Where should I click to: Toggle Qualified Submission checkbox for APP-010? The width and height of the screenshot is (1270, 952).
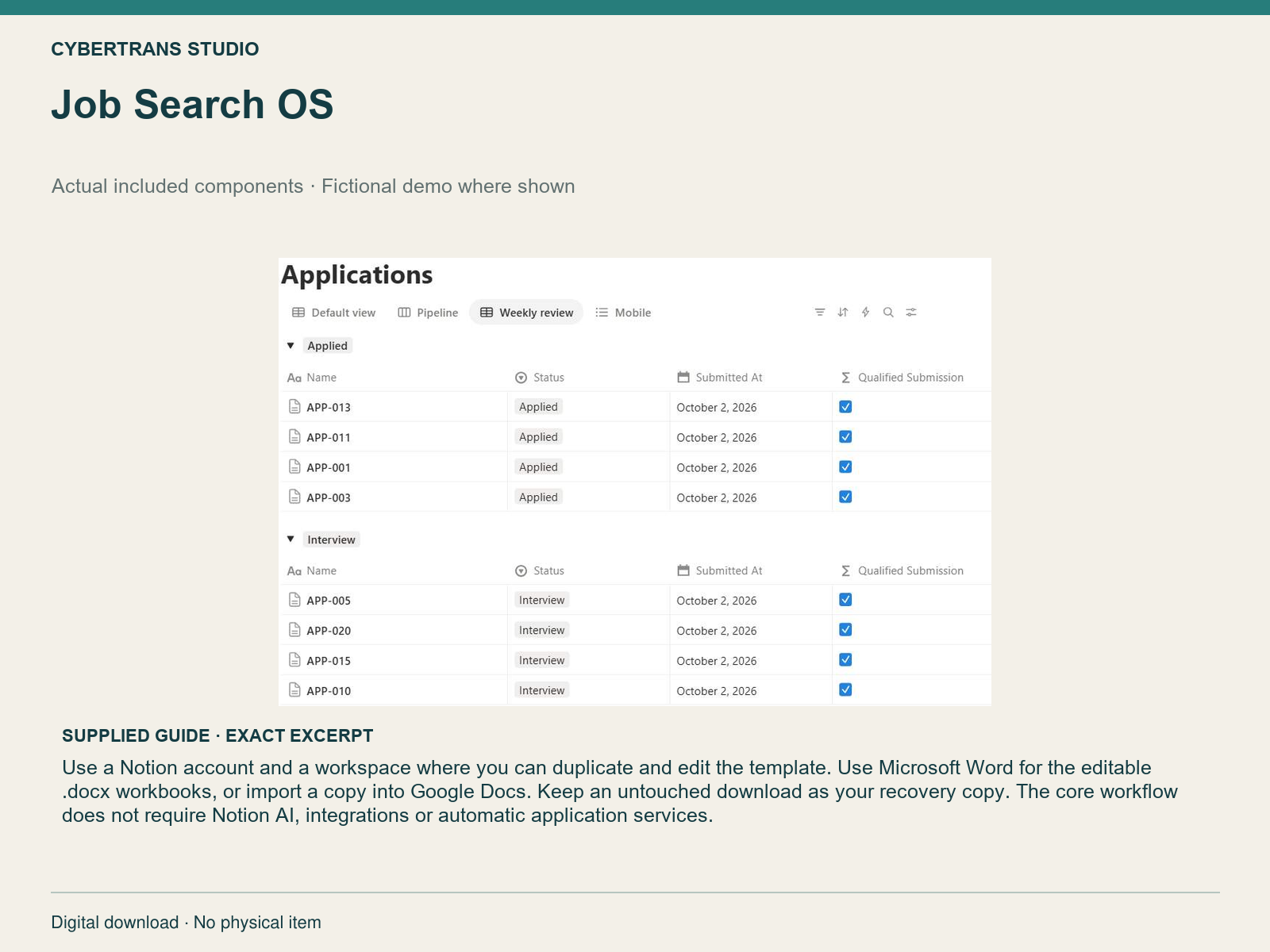pos(845,690)
